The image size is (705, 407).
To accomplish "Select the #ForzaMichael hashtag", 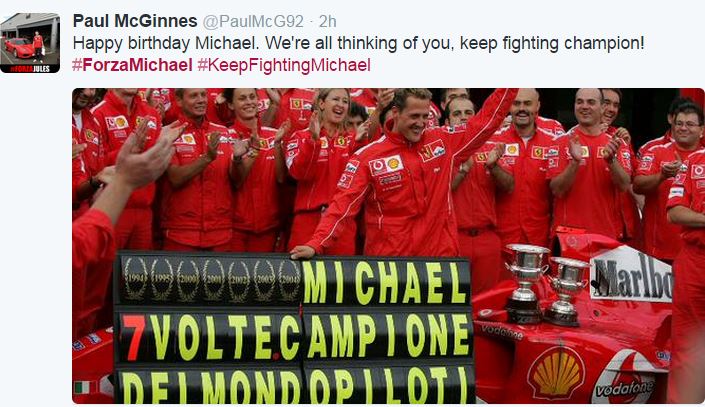I will (x=132, y=65).
